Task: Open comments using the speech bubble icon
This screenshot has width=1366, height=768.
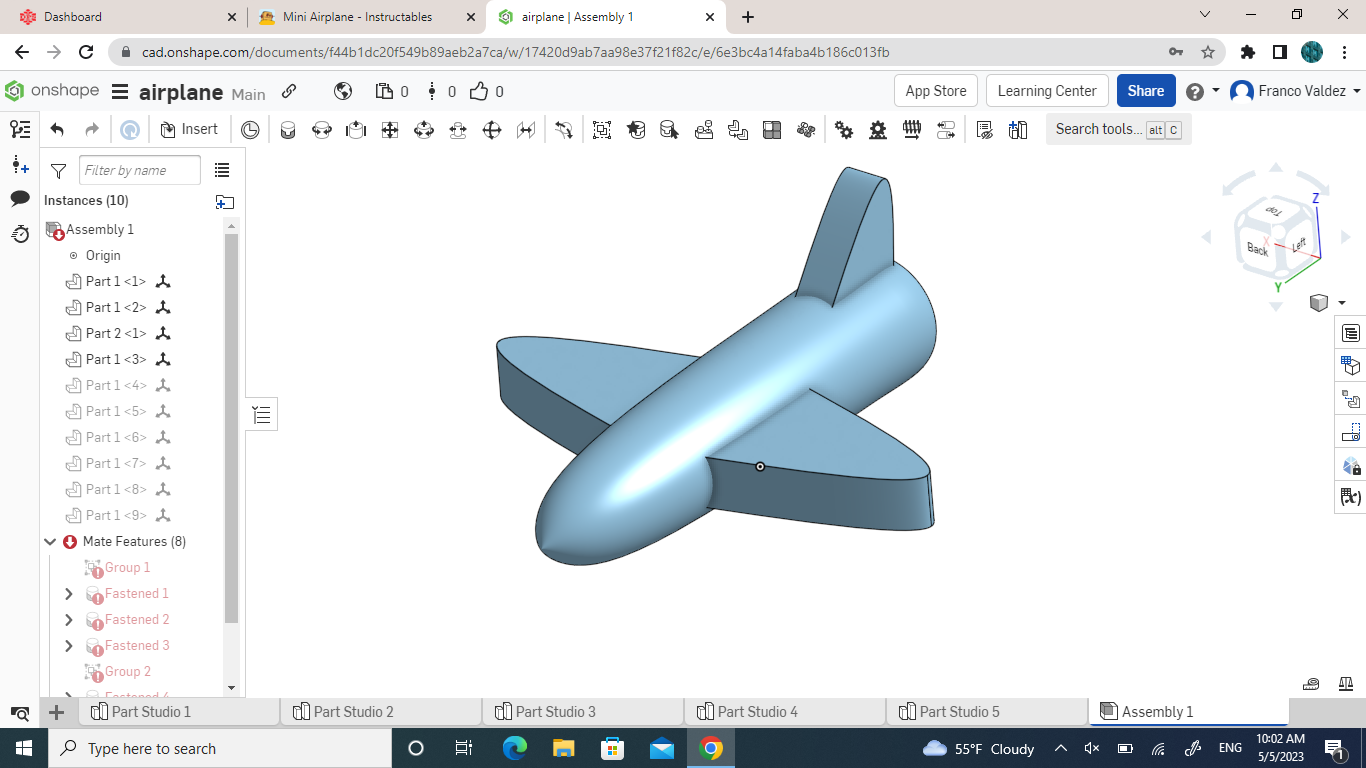Action: click(20, 200)
